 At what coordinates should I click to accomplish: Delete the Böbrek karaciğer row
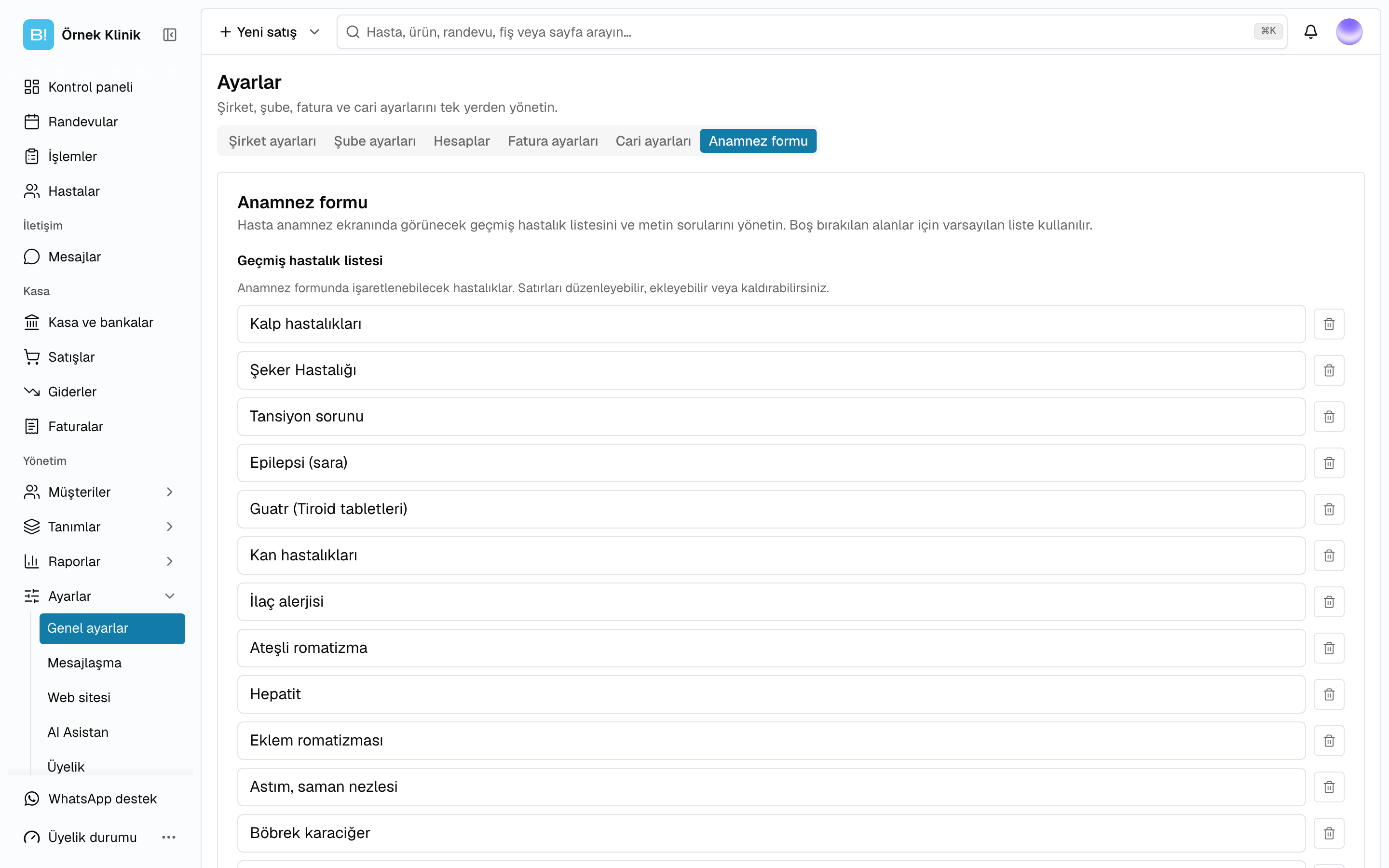click(1329, 834)
